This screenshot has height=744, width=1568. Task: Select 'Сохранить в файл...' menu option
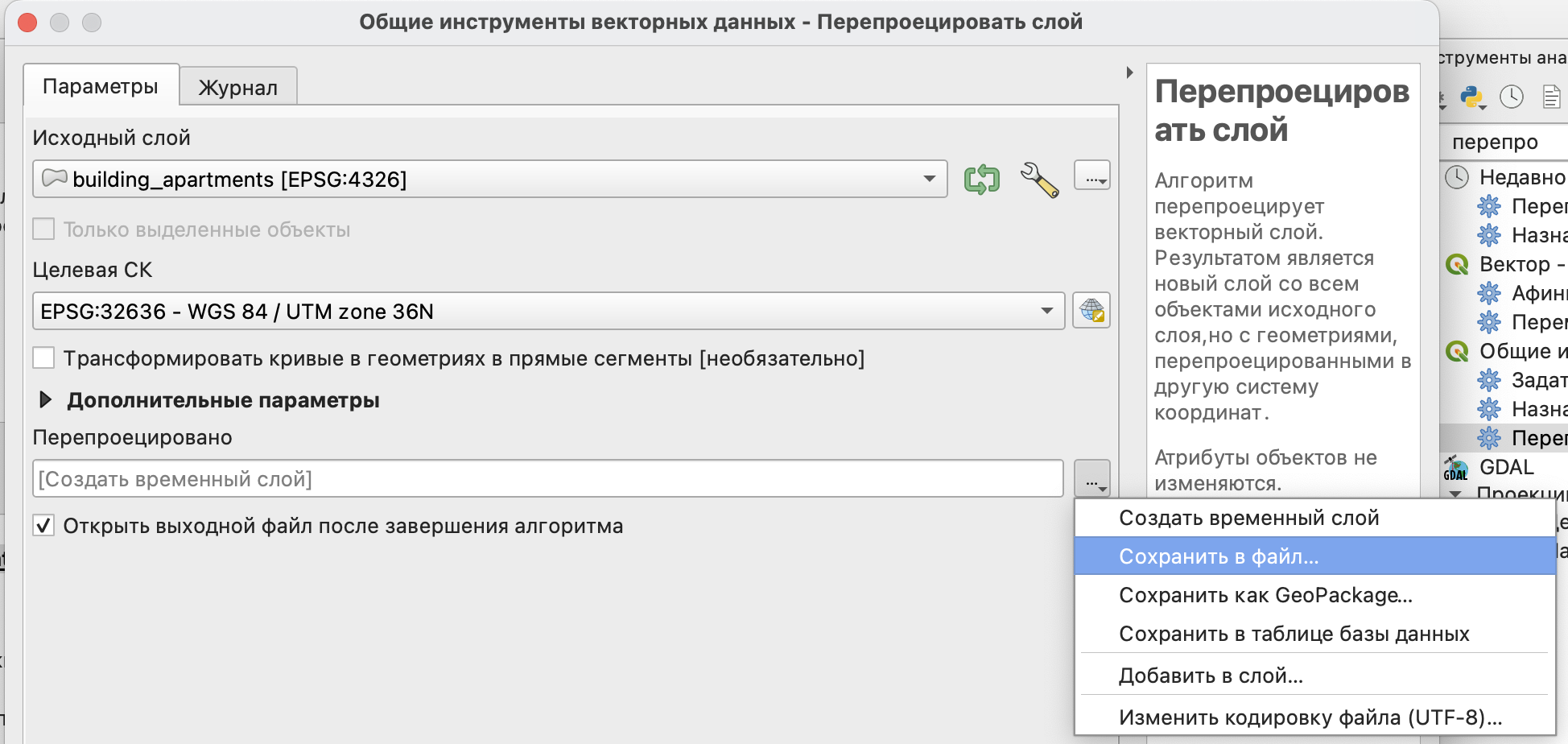click(1218, 556)
